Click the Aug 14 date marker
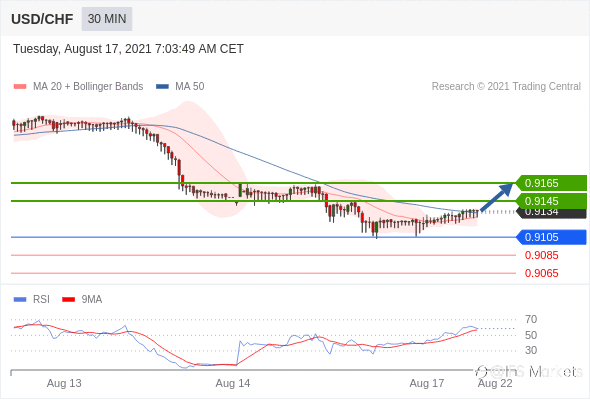This screenshot has width=590, height=400. pyautogui.click(x=233, y=383)
